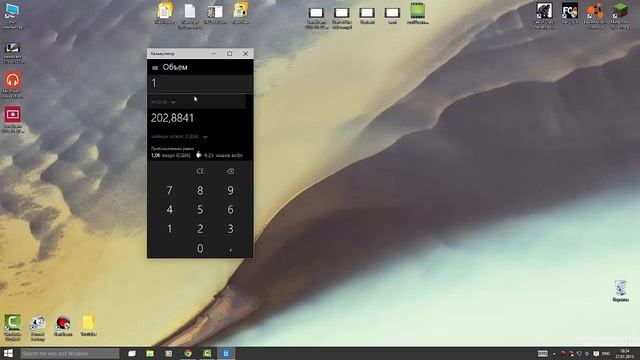Select the orange Blender-like desktop shortcut
The width and height of the screenshot is (640, 360).
tap(596, 16)
